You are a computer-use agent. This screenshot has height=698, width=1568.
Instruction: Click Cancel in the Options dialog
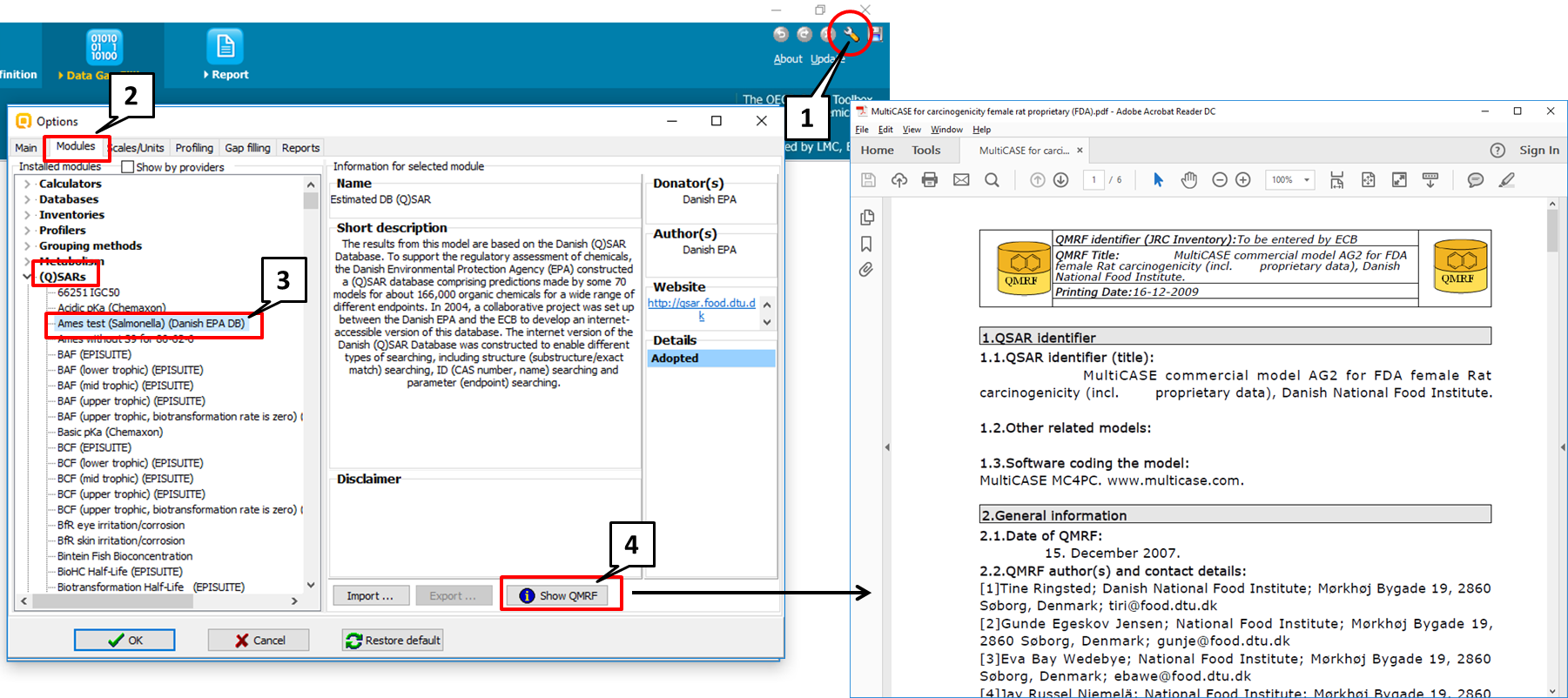point(259,640)
